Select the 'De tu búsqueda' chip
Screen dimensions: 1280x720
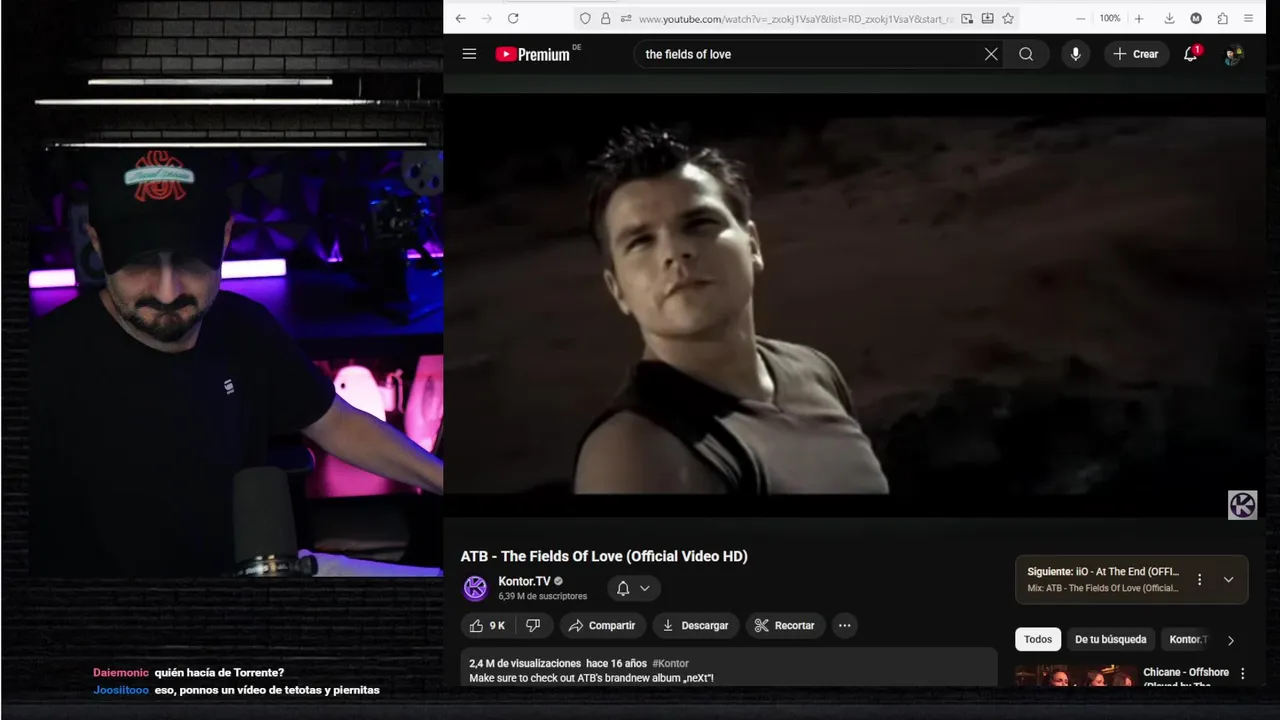tap(1110, 639)
